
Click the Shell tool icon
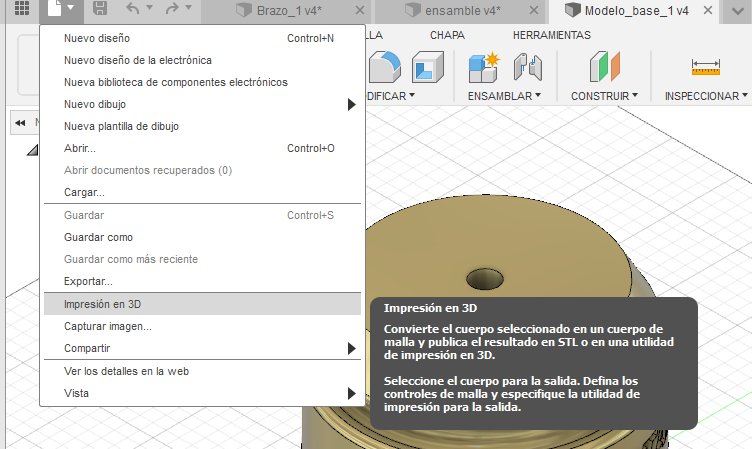(x=428, y=67)
